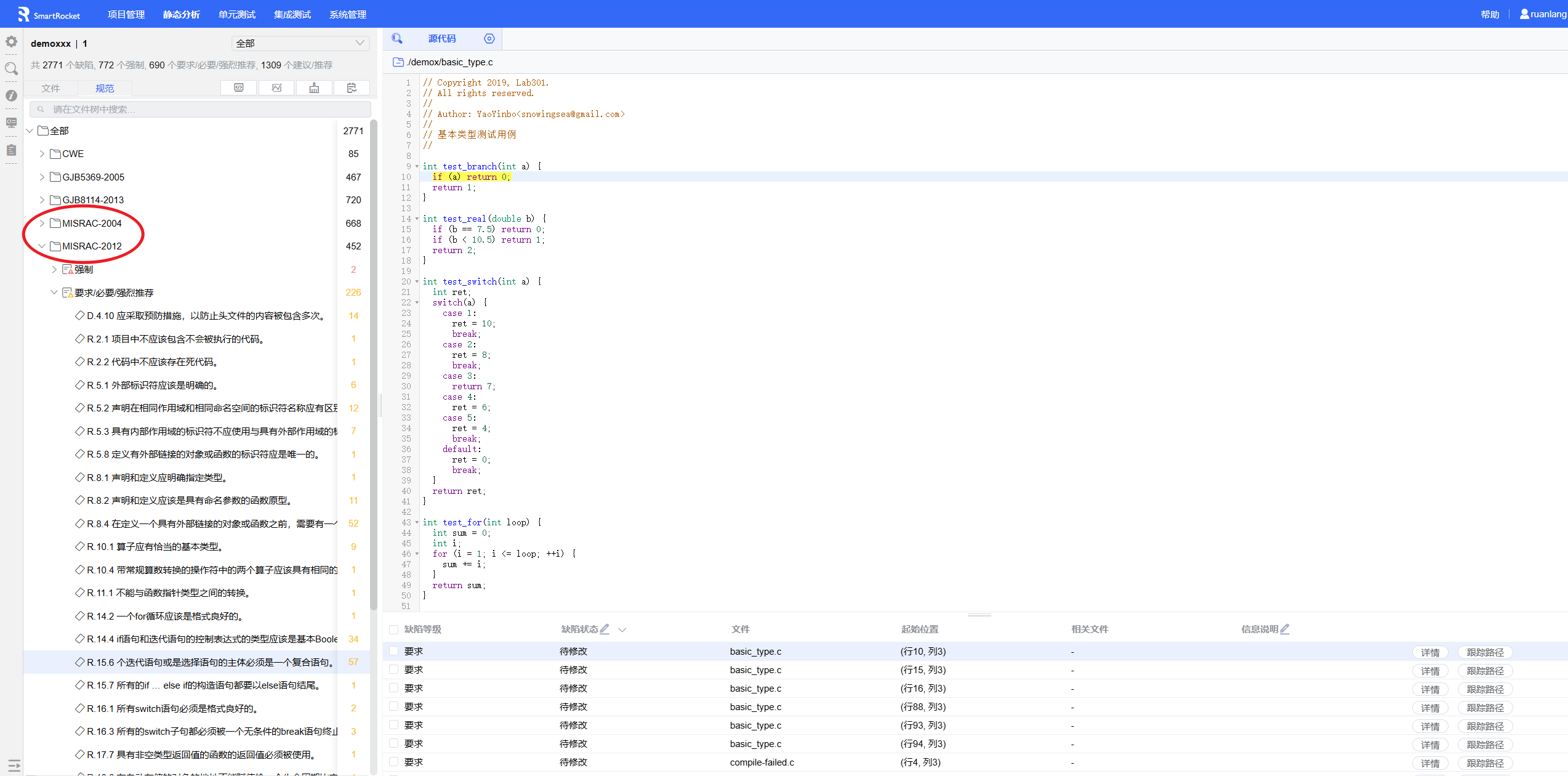Click the bar chart statistics icon
Image resolution: width=1568 pixels, height=776 pixels.
click(314, 88)
